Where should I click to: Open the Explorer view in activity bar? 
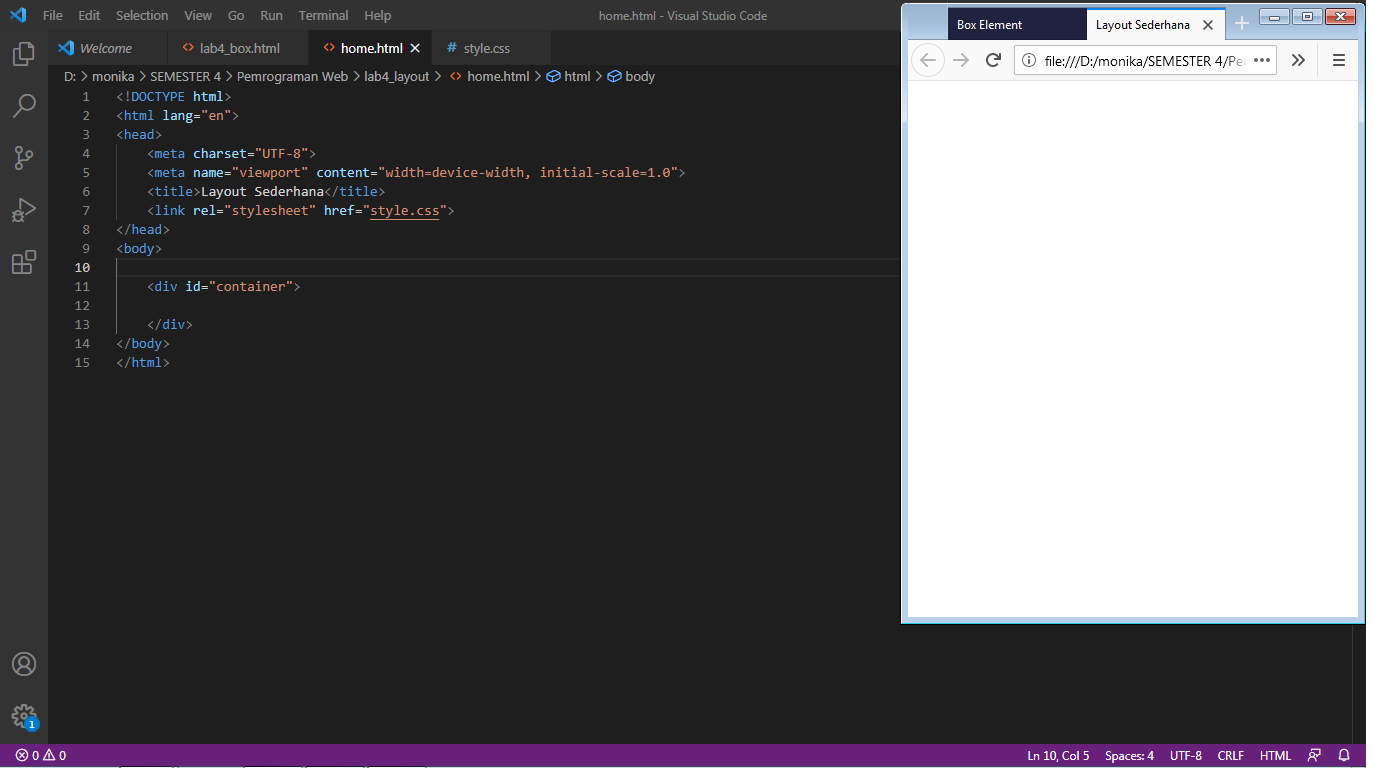pyautogui.click(x=24, y=54)
